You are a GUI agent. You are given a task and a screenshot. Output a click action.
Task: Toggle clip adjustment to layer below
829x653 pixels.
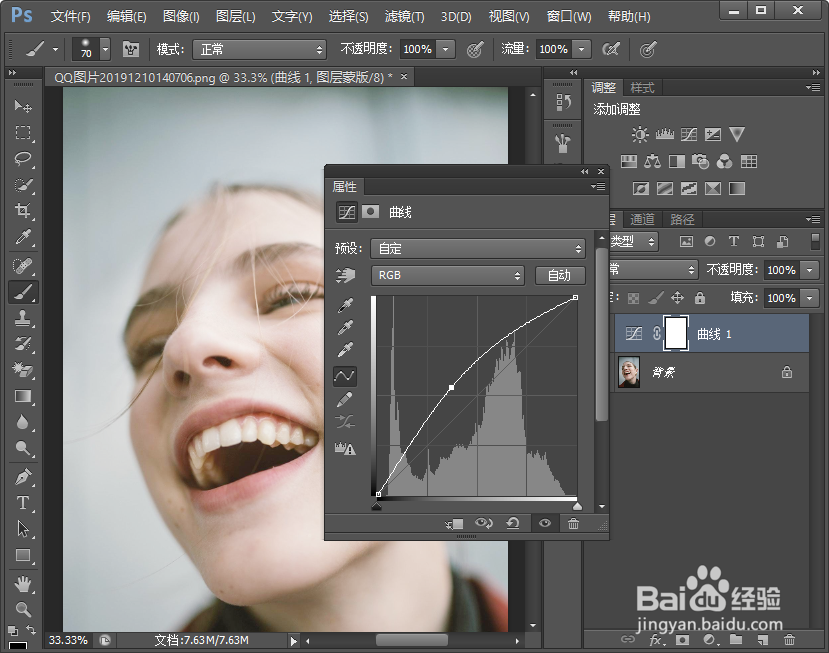pyautogui.click(x=455, y=523)
